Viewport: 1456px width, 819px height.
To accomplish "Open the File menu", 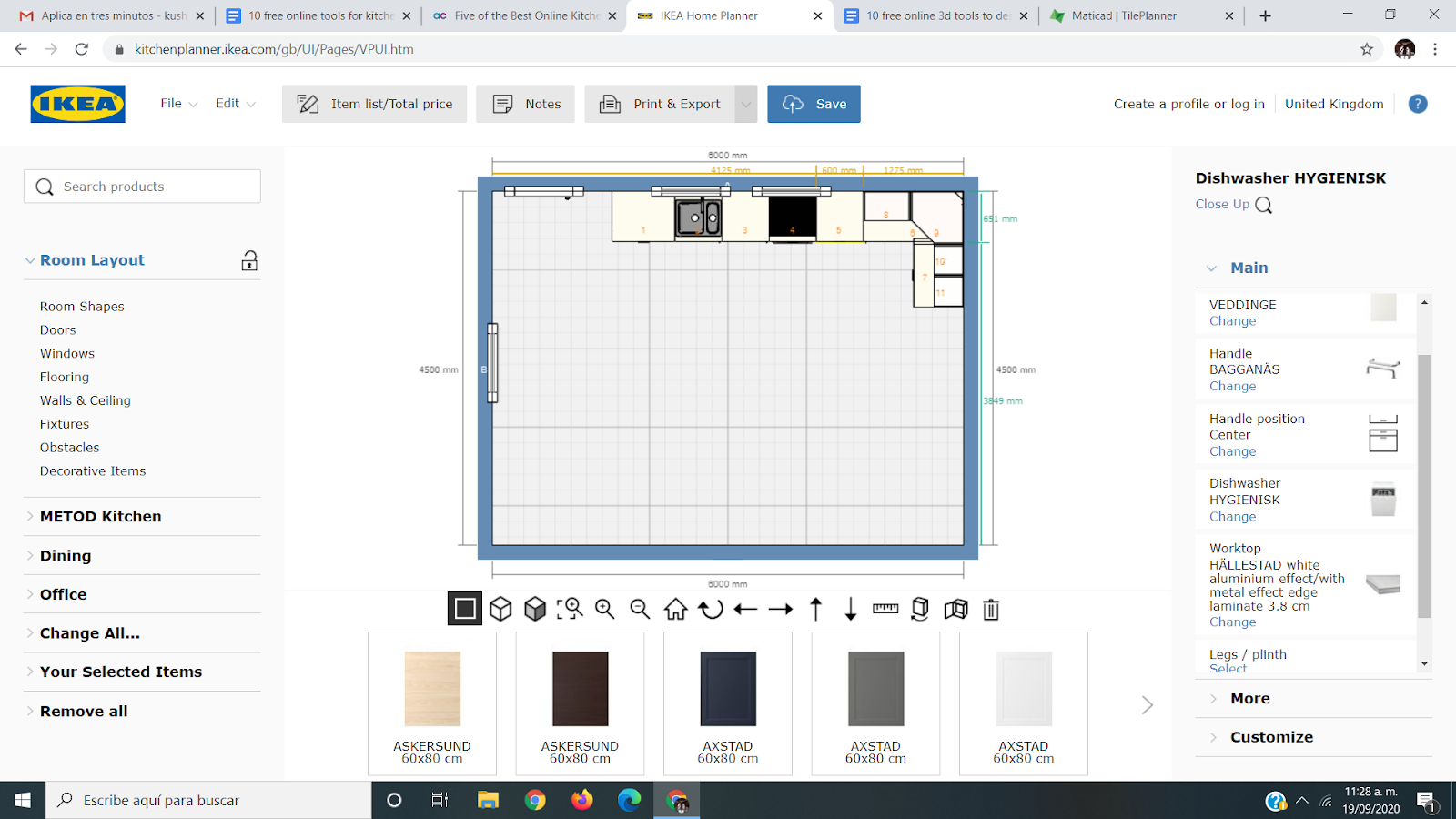I will (x=179, y=104).
